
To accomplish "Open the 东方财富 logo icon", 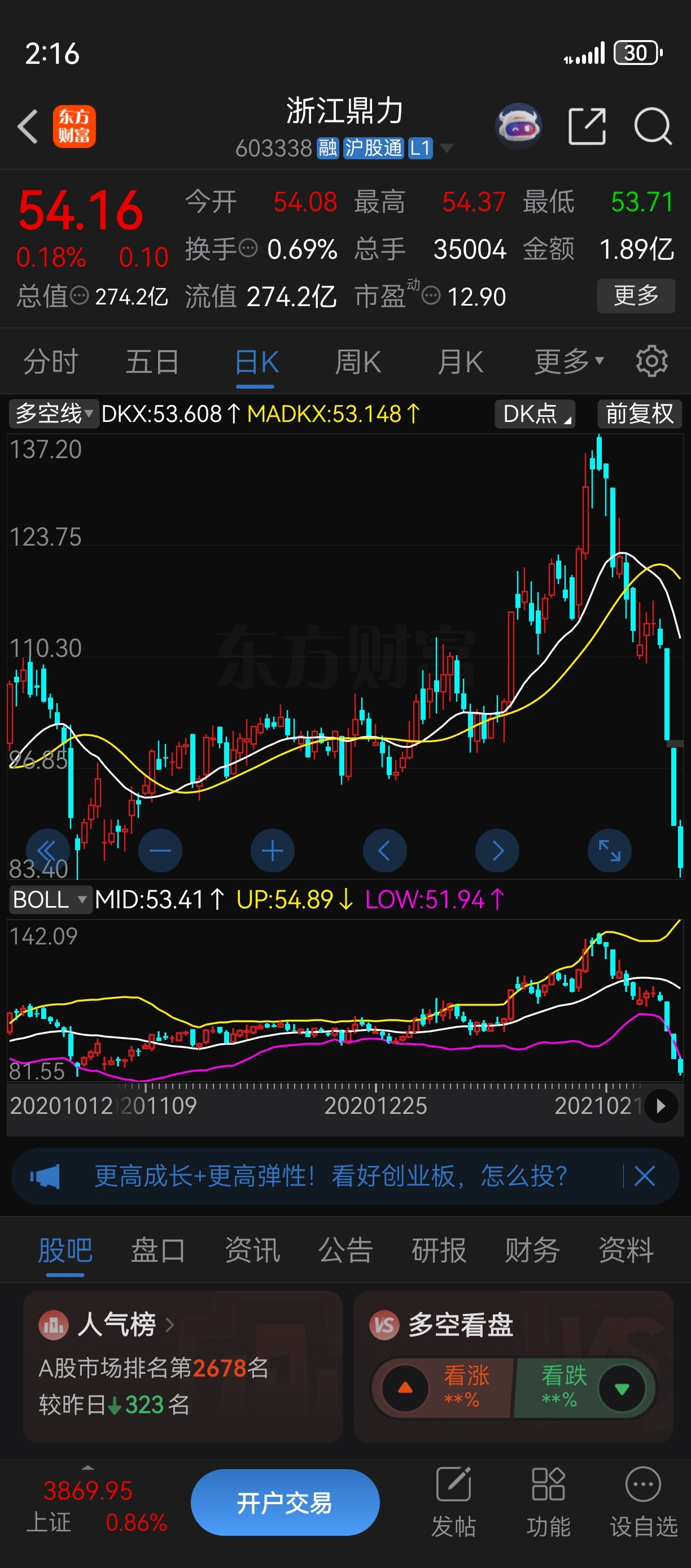I will 74,127.
